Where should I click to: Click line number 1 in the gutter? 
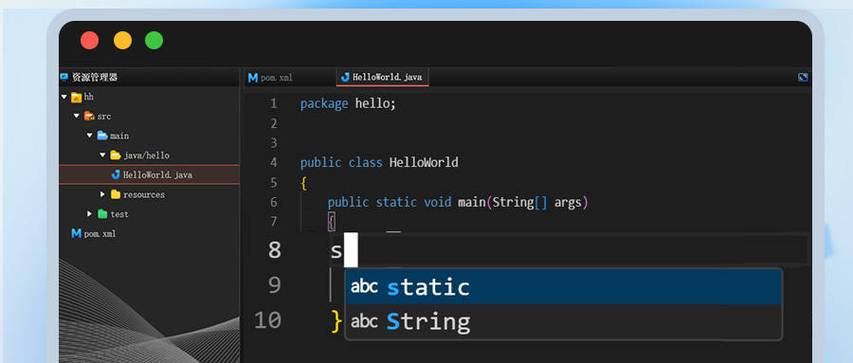pos(273,103)
